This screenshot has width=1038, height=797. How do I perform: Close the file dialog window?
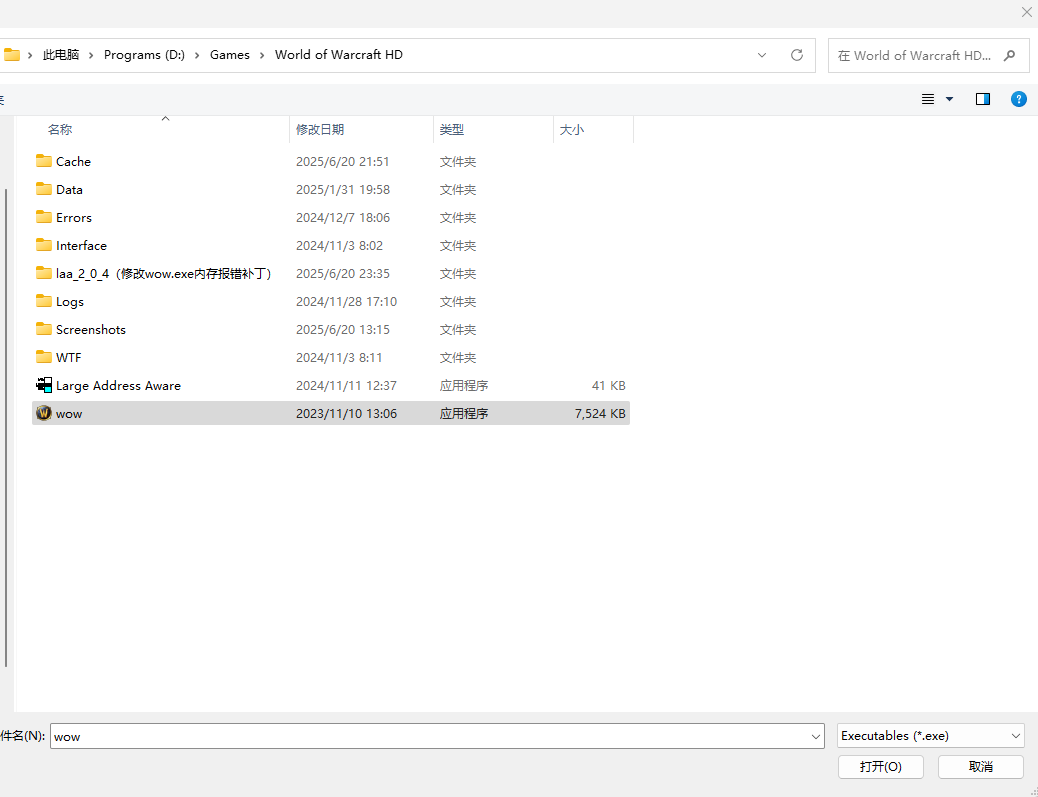[1027, 12]
